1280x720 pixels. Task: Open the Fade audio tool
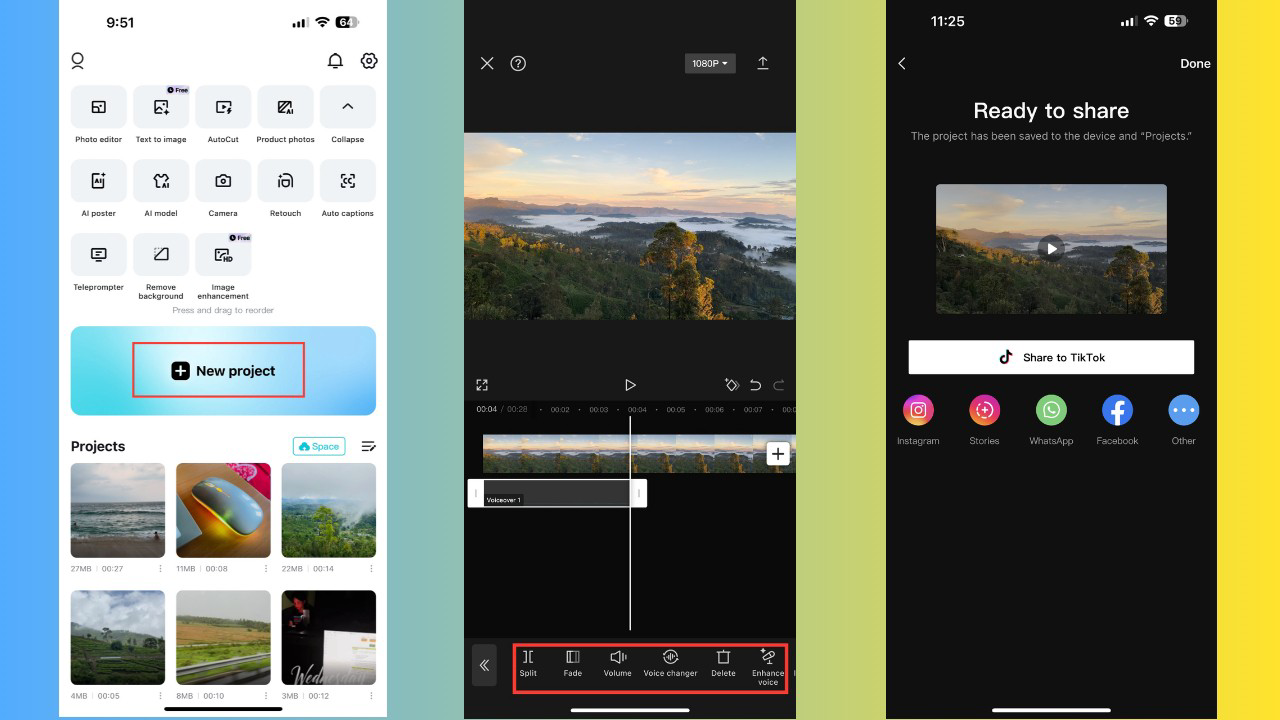[x=572, y=662]
